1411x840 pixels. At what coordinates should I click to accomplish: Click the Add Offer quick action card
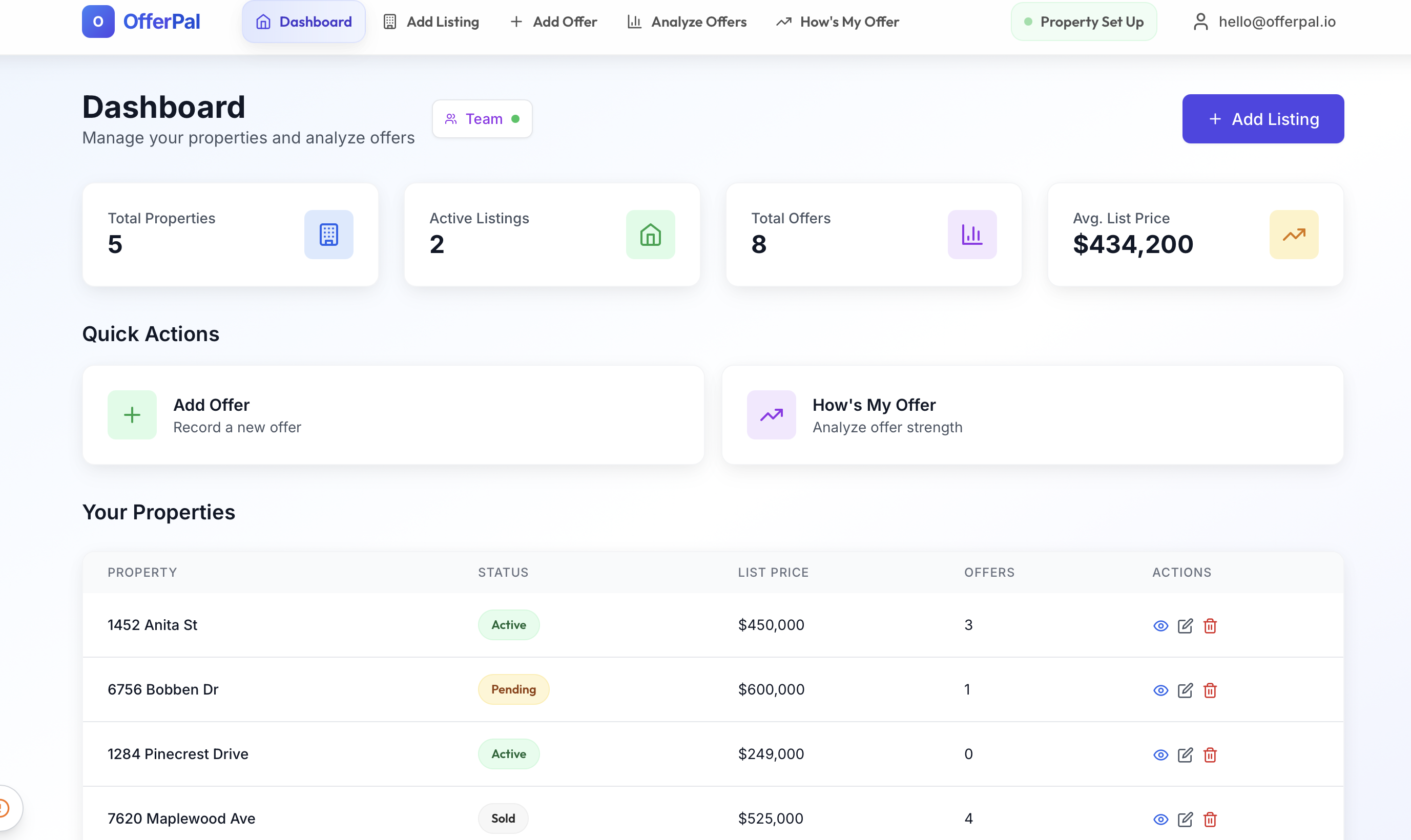tap(393, 415)
